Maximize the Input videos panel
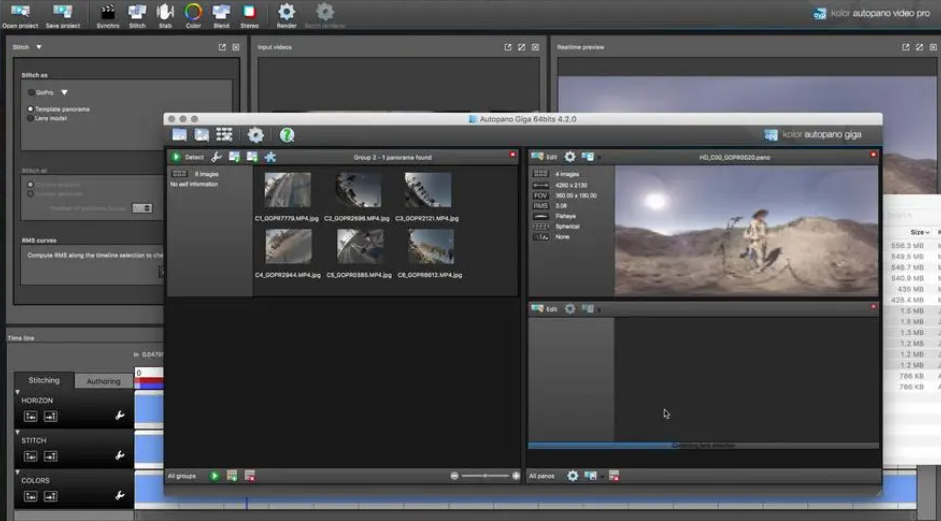941x521 pixels. point(522,47)
